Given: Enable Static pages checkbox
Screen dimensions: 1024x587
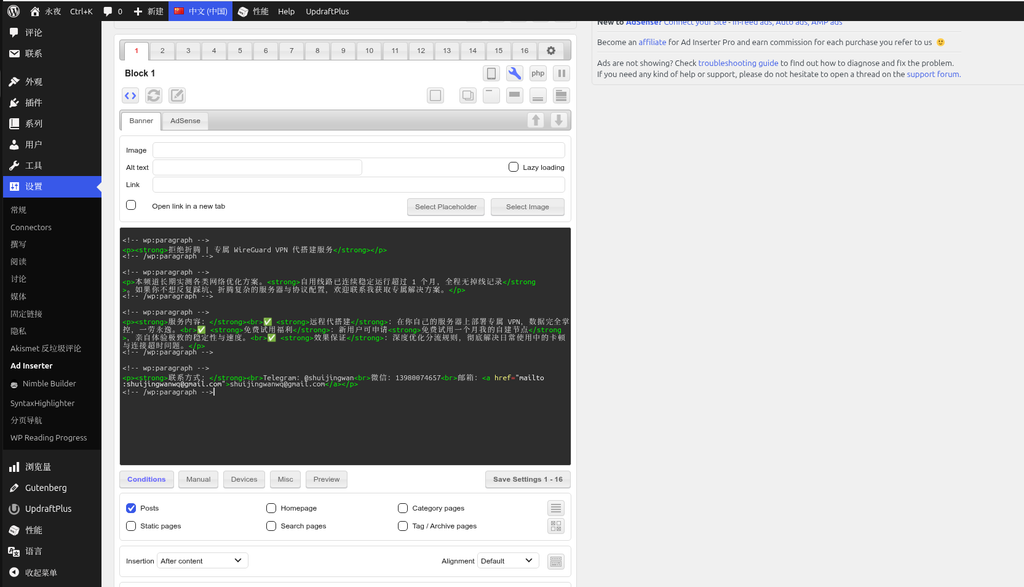Looking at the screenshot, I should click(131, 526).
